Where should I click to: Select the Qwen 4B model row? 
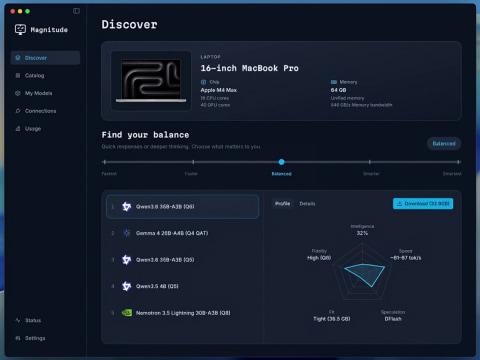182,286
